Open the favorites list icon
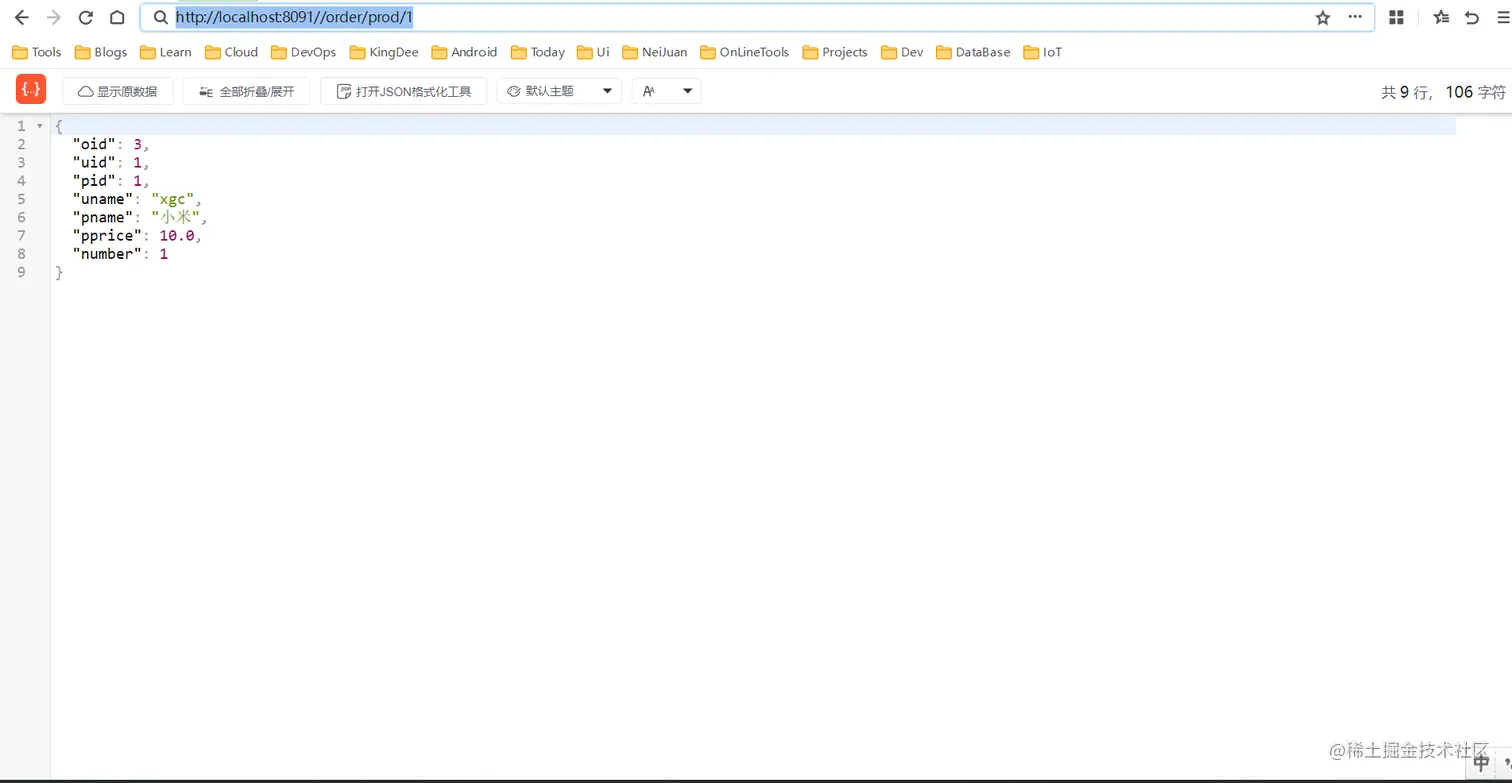The image size is (1512, 783). click(x=1441, y=18)
